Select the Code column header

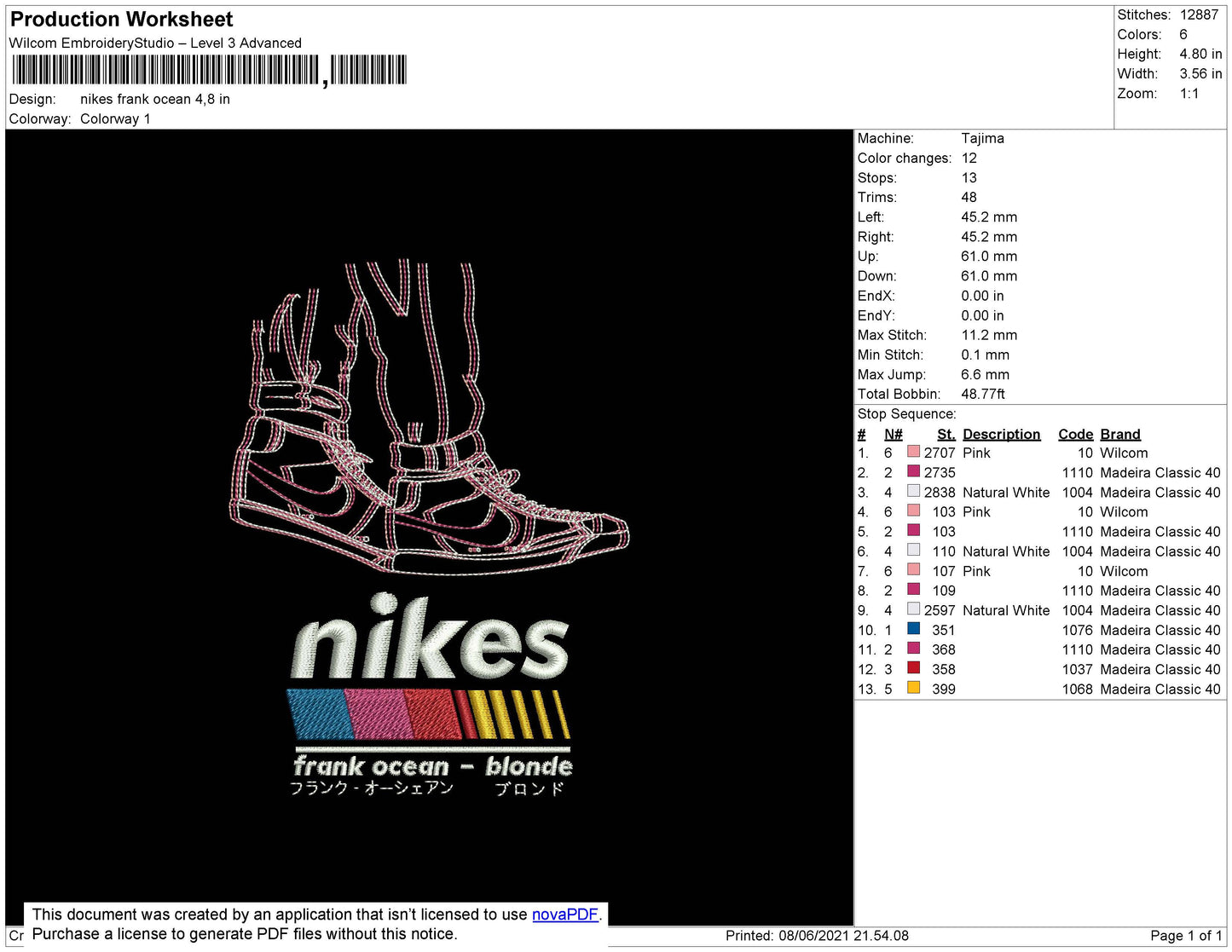coord(1075,434)
